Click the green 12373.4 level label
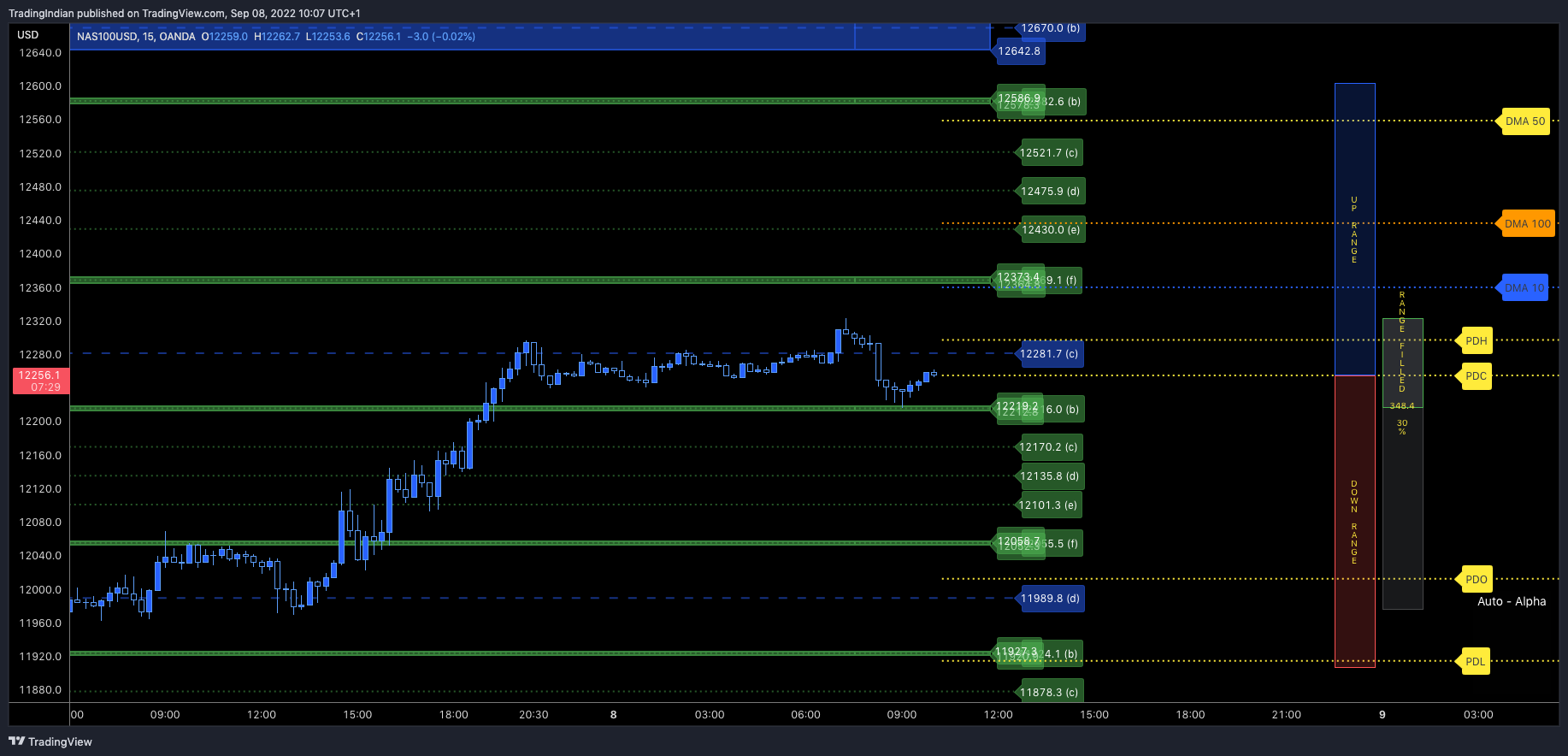The height and width of the screenshot is (756, 1568). pyautogui.click(x=1018, y=279)
